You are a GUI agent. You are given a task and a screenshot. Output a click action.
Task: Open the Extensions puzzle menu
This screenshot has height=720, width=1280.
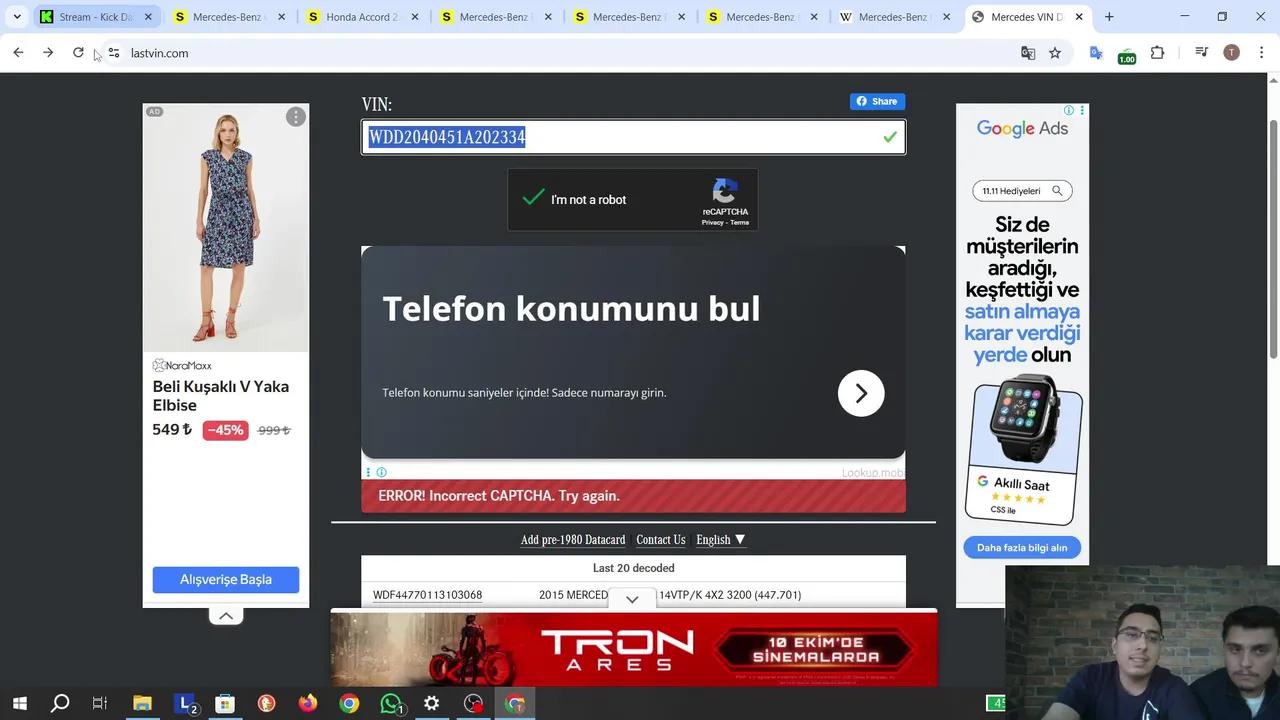(x=1158, y=53)
